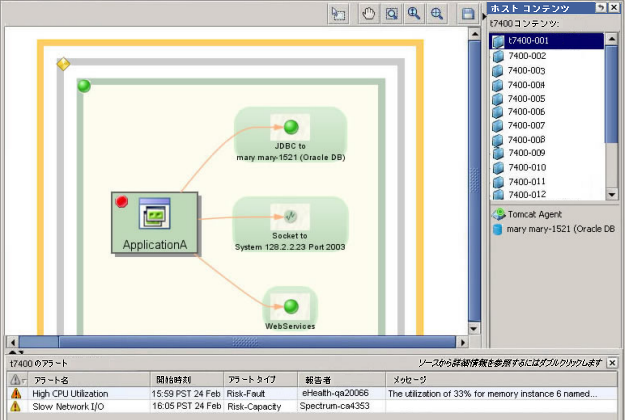Toggle alerts panel splitter collapse arrows

coord(16,352)
